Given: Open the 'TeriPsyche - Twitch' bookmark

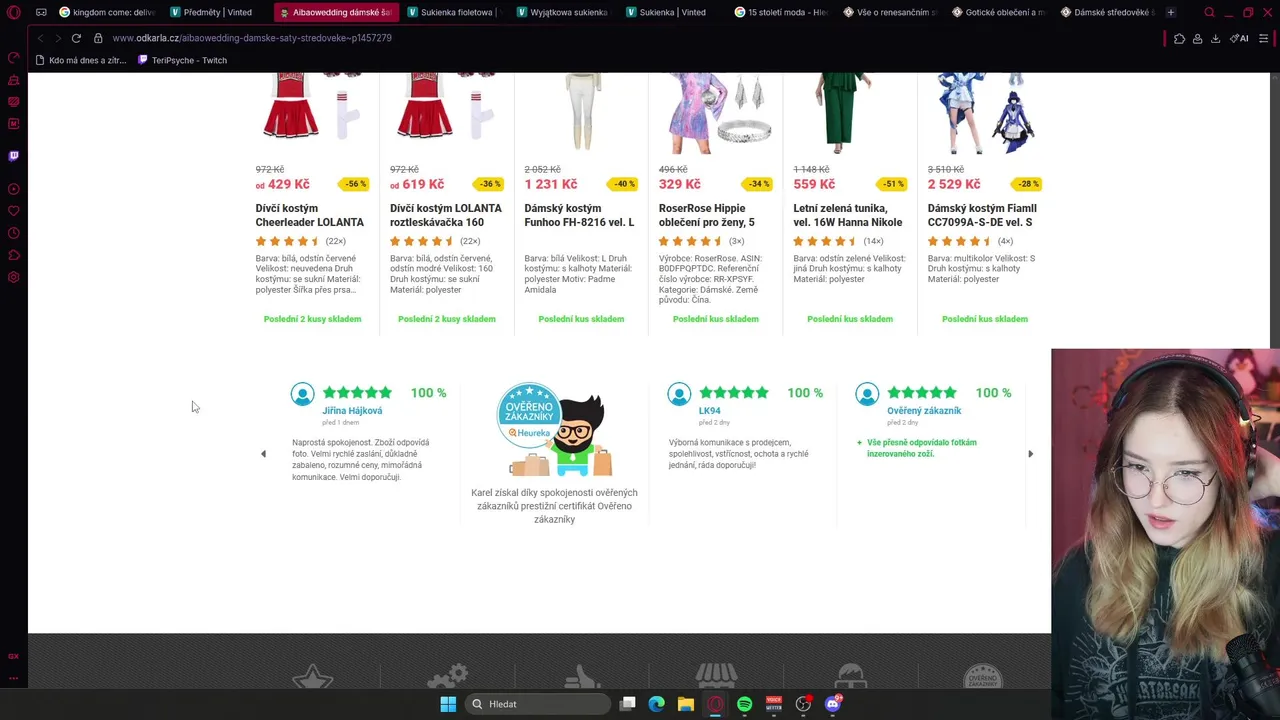Looking at the screenshot, I should (x=182, y=60).
